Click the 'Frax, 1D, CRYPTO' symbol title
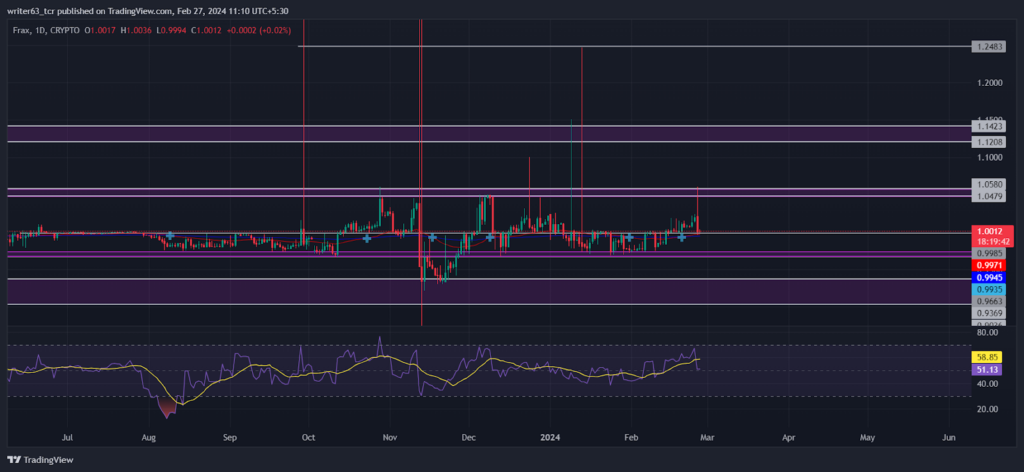The width and height of the screenshot is (1024, 472). (x=46, y=30)
